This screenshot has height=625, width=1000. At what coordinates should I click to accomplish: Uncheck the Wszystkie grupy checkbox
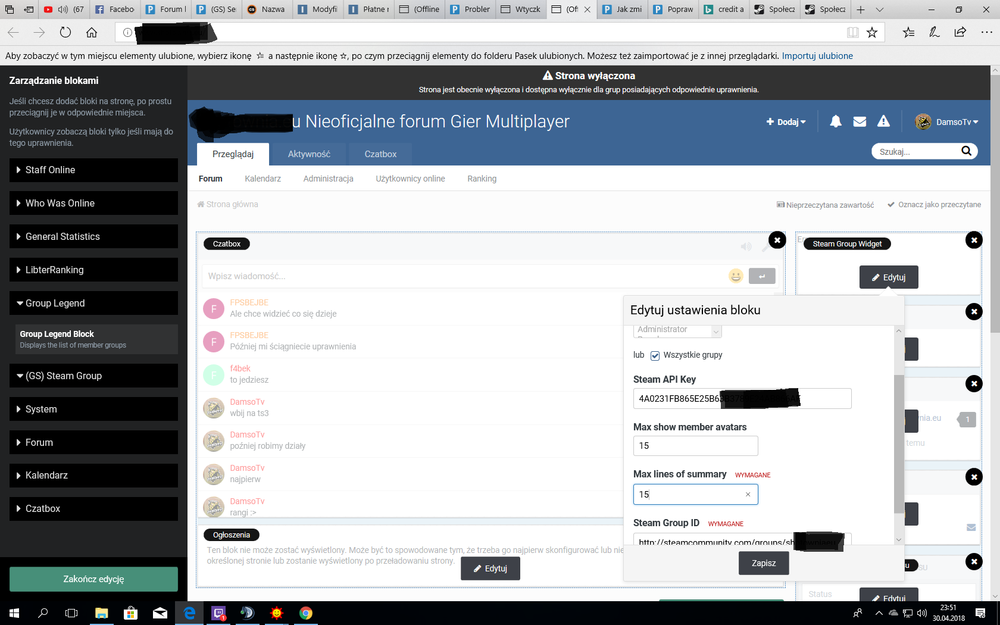pyautogui.click(x=654, y=355)
